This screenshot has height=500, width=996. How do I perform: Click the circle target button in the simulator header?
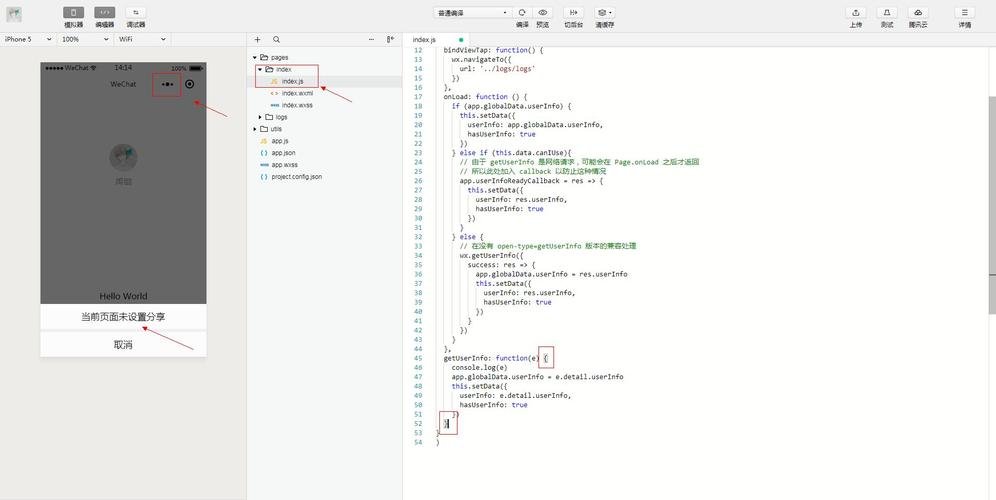(x=189, y=84)
